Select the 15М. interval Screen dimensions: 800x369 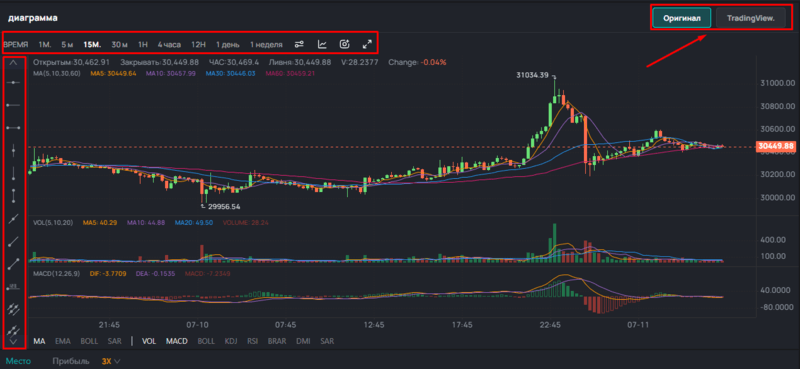pos(92,45)
